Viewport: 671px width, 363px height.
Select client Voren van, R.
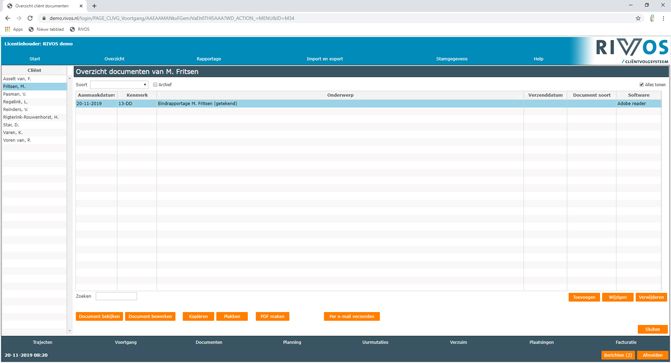coord(34,140)
